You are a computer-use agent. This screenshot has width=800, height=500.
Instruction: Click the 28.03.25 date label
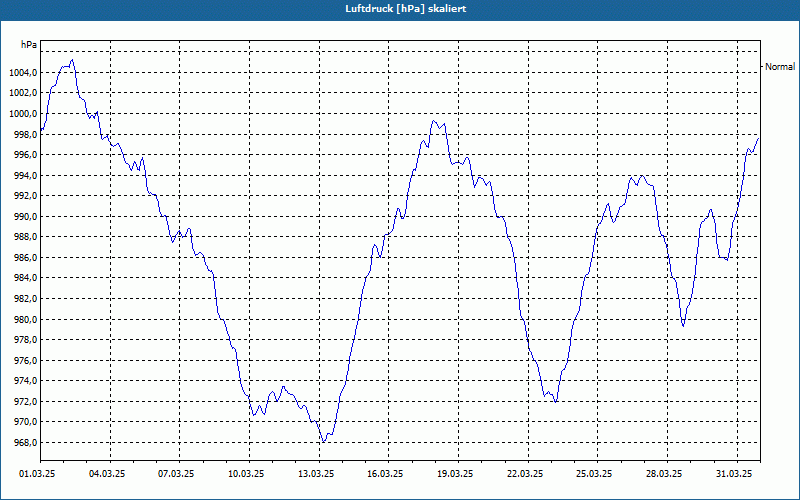(x=664, y=474)
